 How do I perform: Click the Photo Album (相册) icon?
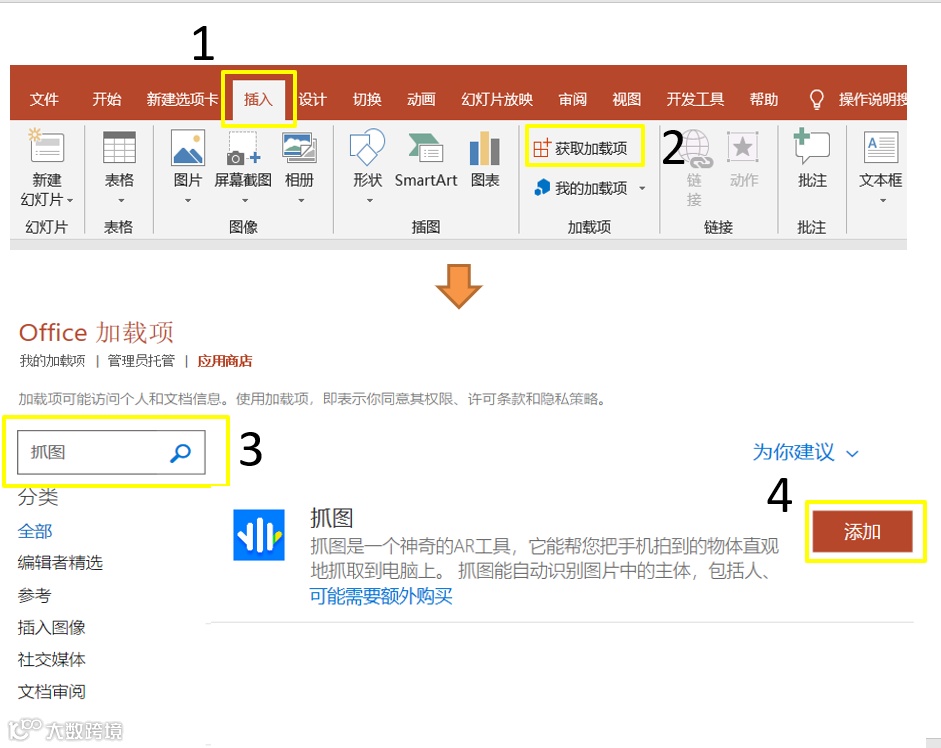(299, 148)
